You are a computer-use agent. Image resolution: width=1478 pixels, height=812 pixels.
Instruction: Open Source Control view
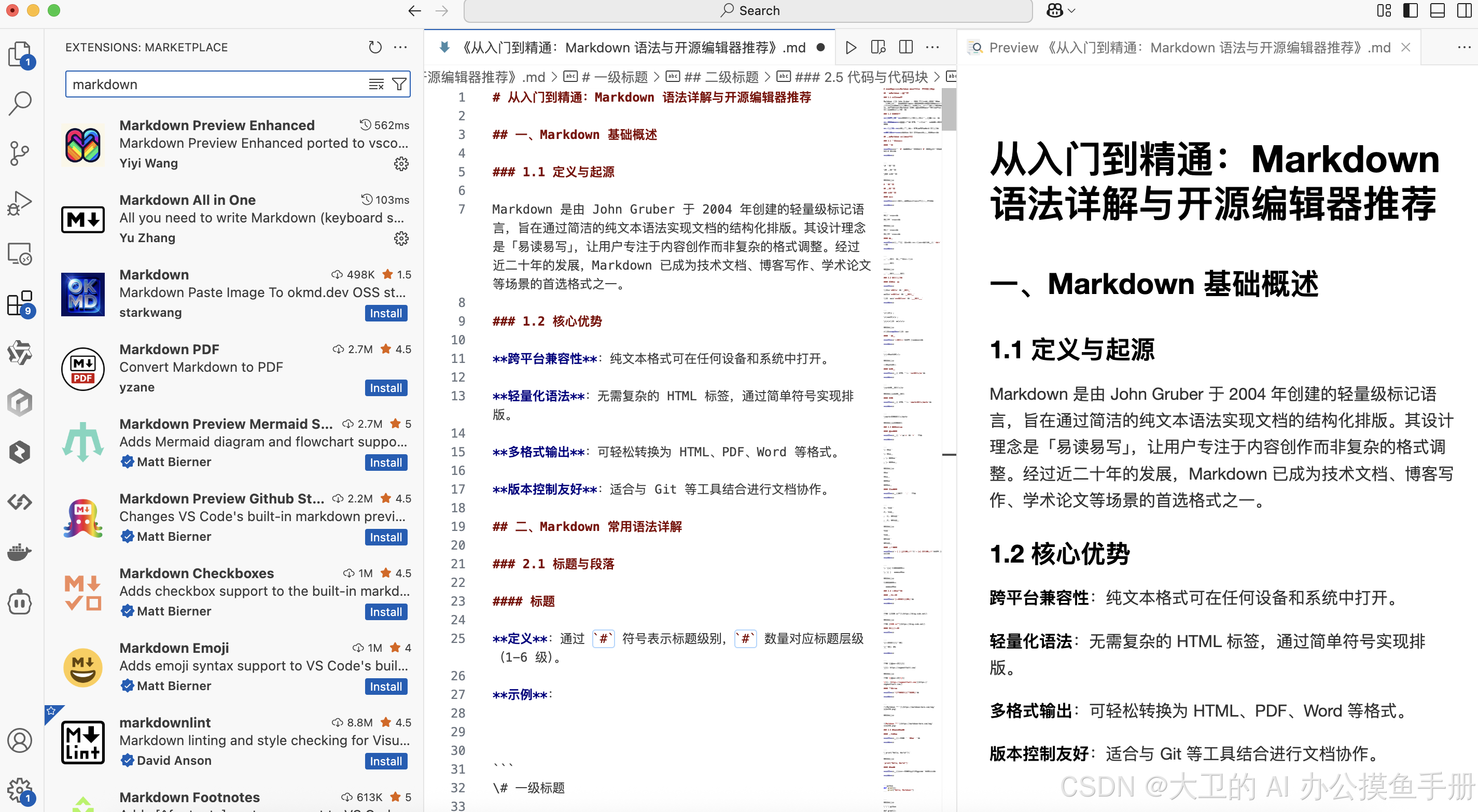[x=20, y=153]
